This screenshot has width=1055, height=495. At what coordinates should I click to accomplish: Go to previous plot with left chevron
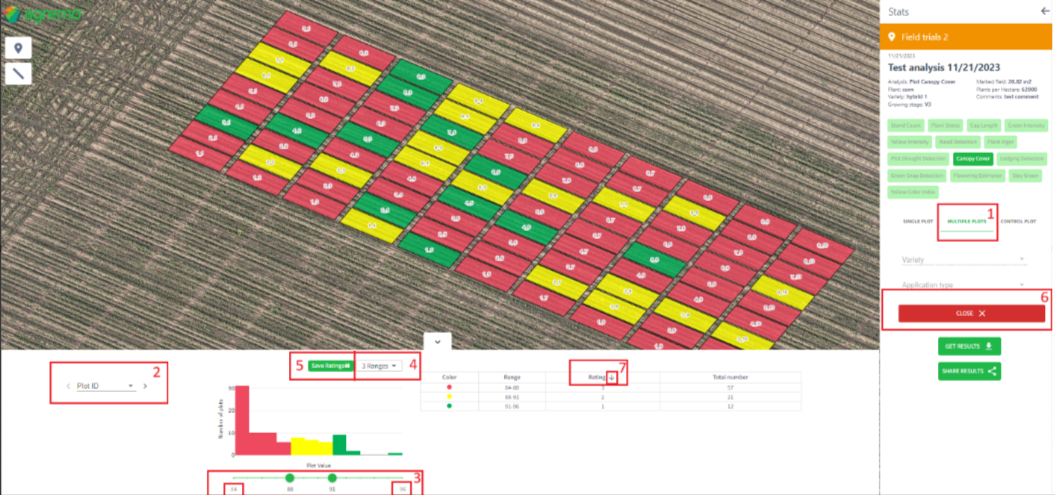tap(67, 385)
